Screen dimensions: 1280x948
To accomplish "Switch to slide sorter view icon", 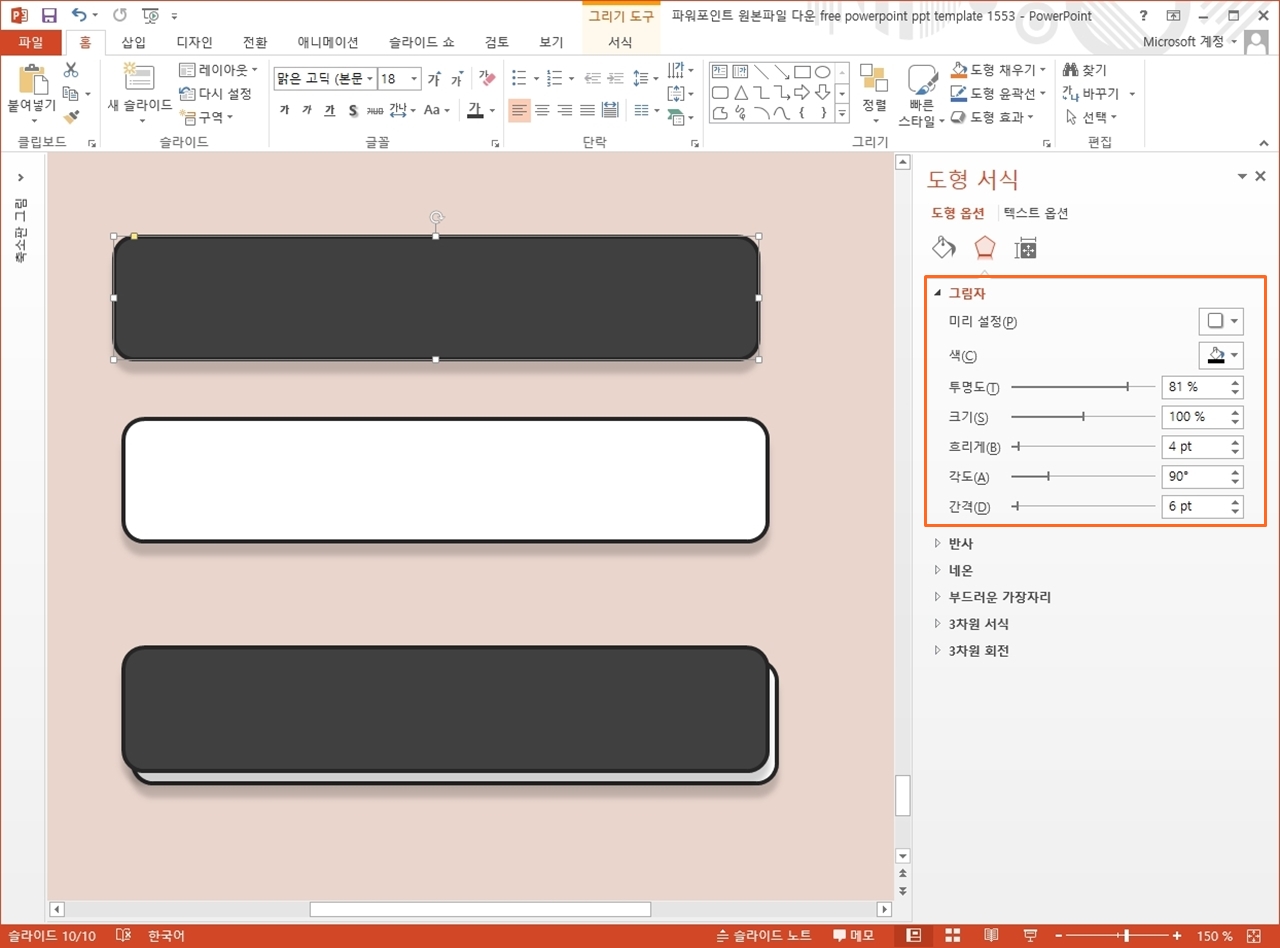I will click(x=952, y=936).
